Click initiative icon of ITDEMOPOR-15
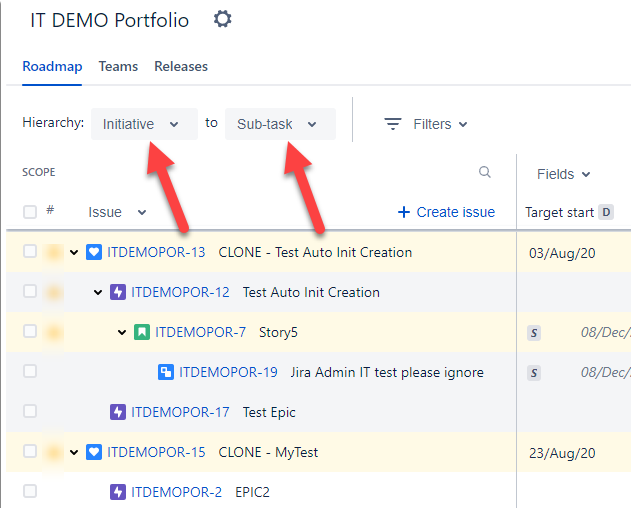Screen dimensions: 631x508 (x=94, y=452)
